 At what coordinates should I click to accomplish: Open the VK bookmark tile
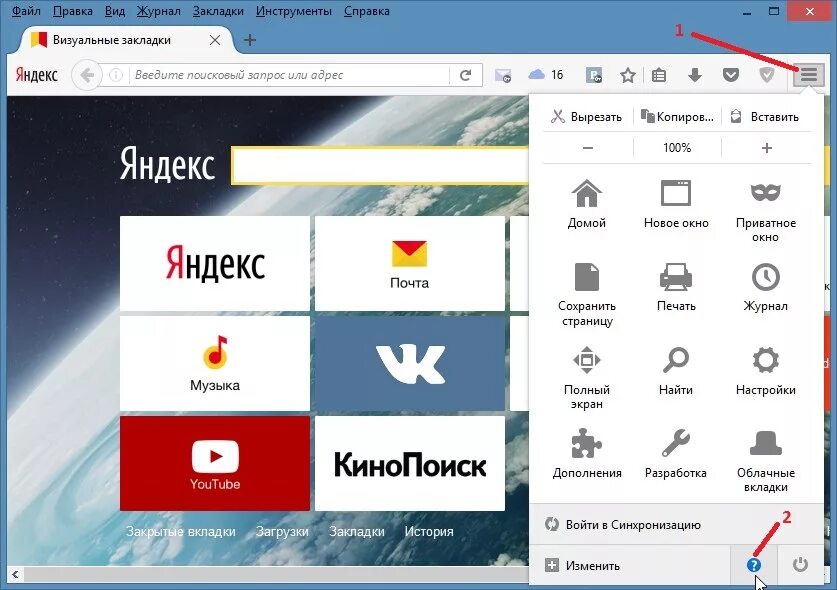pos(409,364)
